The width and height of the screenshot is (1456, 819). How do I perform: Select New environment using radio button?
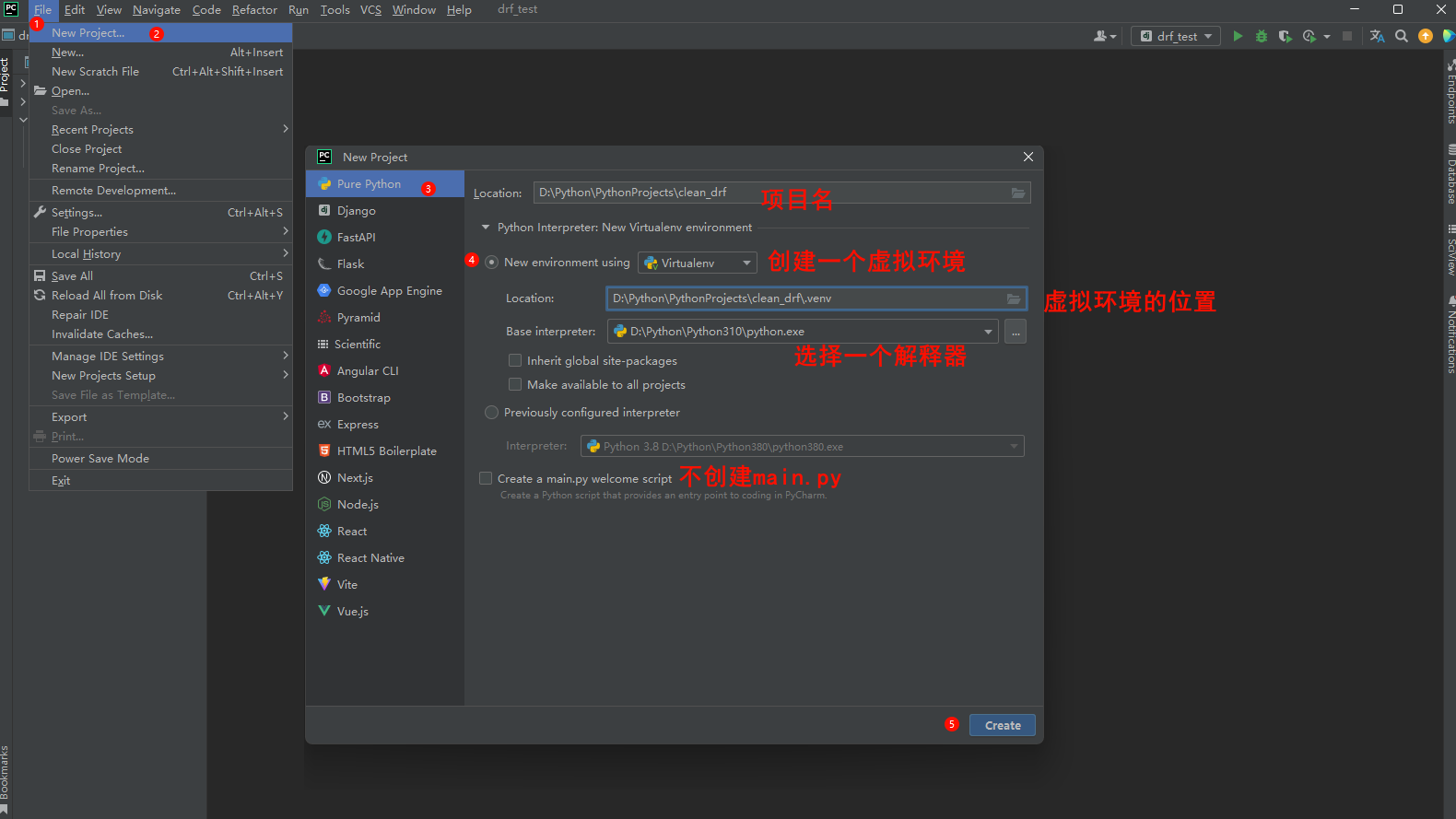click(491, 263)
